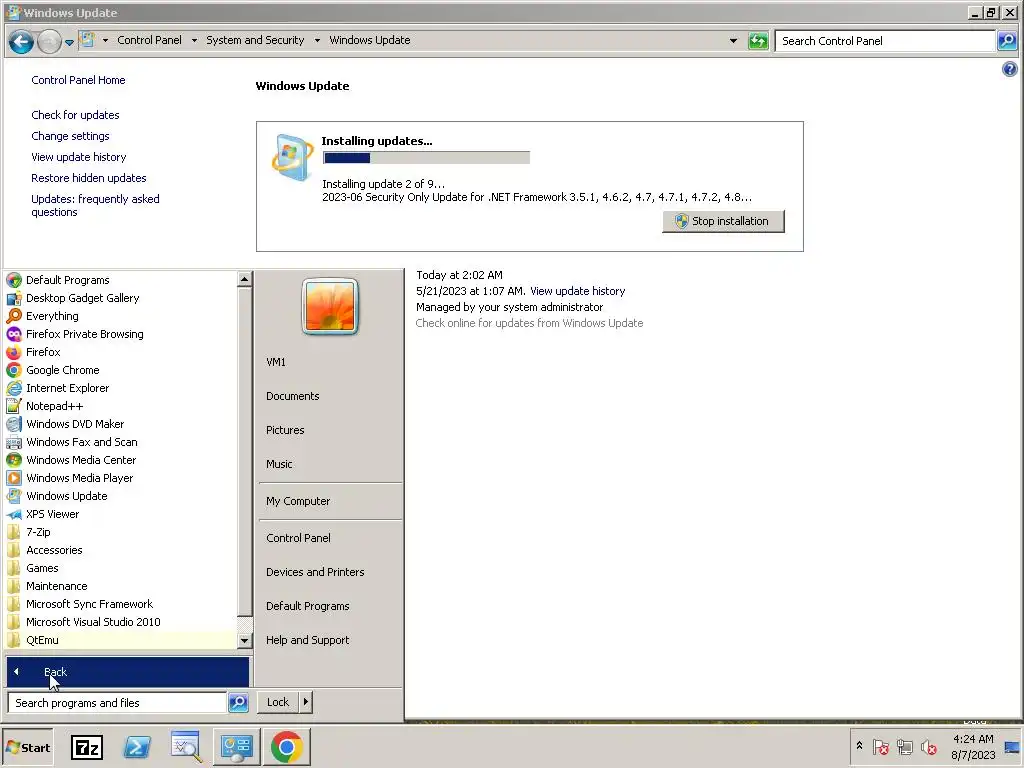
Task: Click the network status tray icon
Action: pos(904,747)
